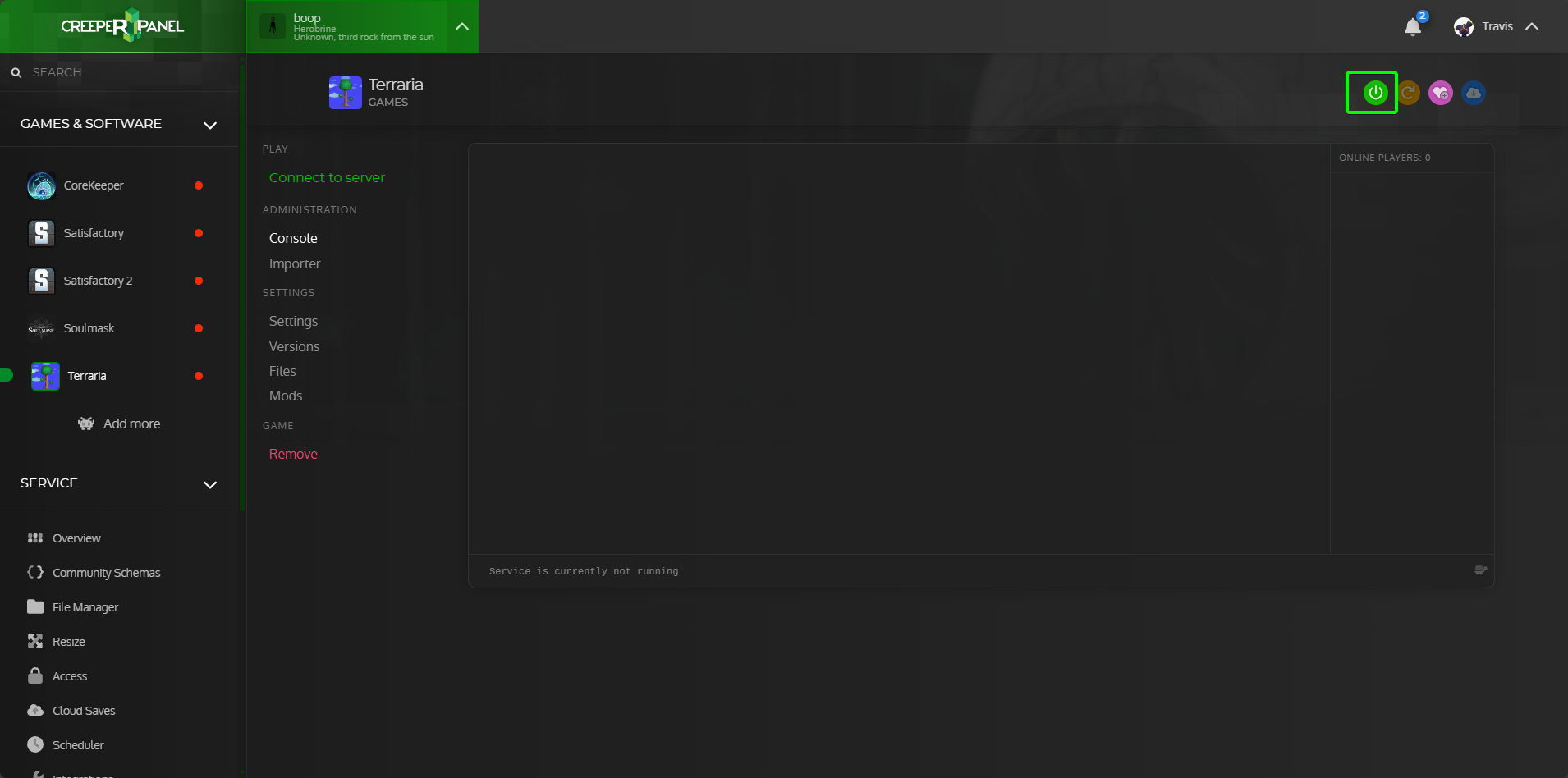Click the red Remove link
This screenshot has height=778, width=1568.
(293, 454)
